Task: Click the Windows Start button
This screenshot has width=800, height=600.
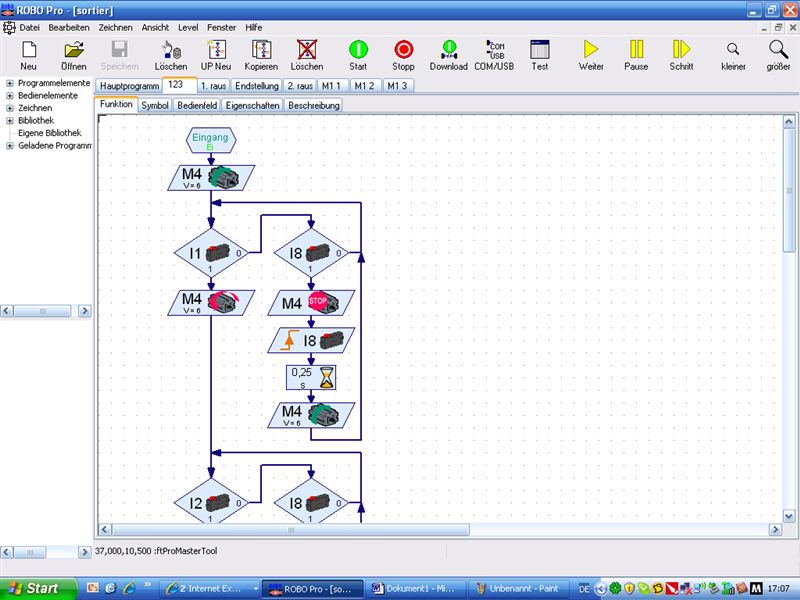Action: 38,588
